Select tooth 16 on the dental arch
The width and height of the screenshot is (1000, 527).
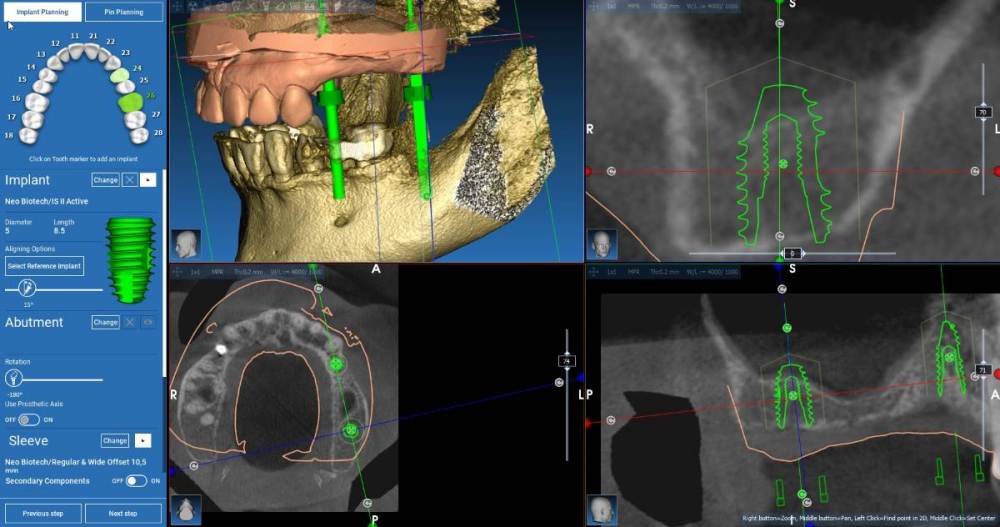tap(36, 100)
